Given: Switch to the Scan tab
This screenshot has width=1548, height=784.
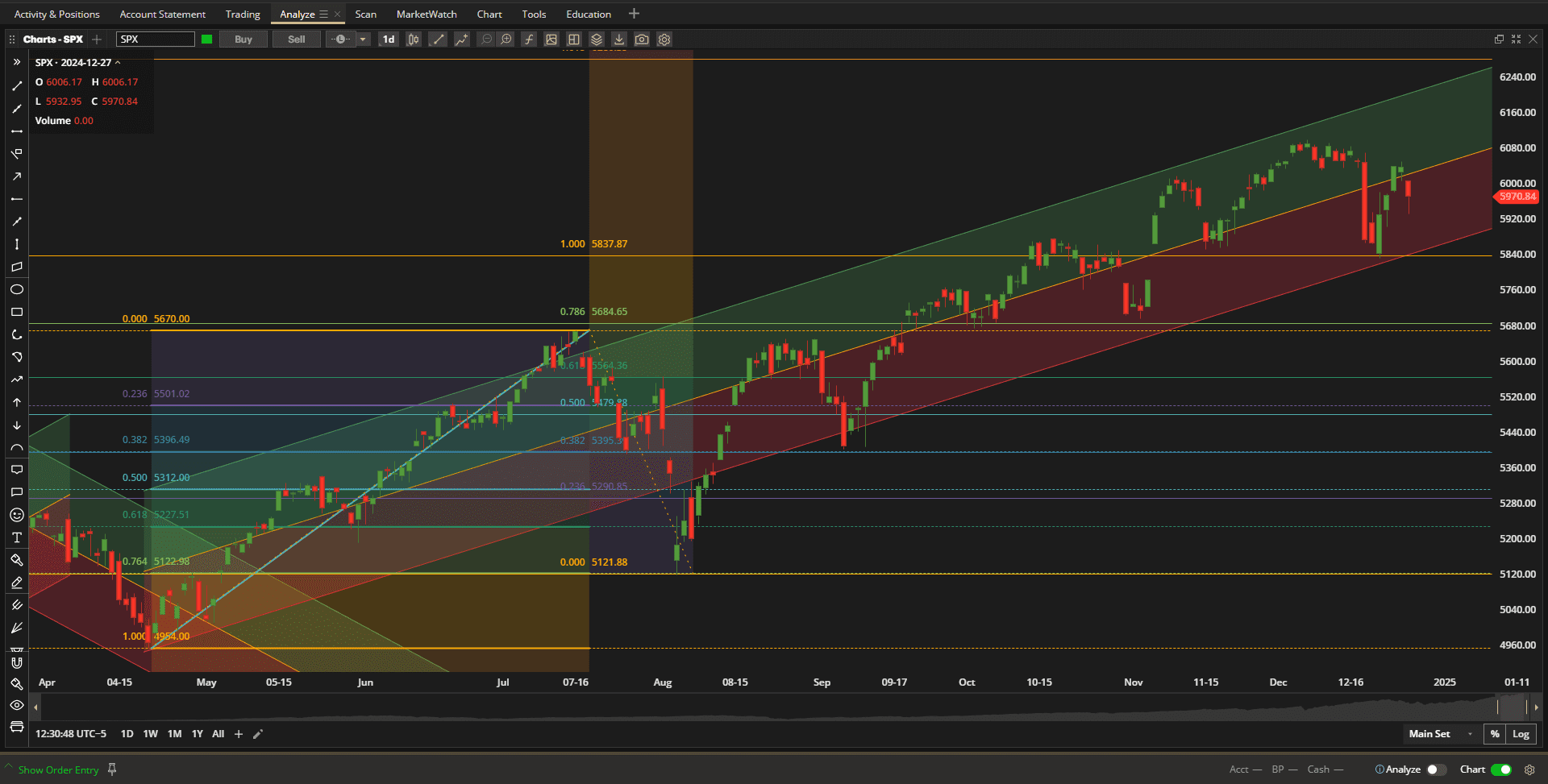Looking at the screenshot, I should coord(365,15).
